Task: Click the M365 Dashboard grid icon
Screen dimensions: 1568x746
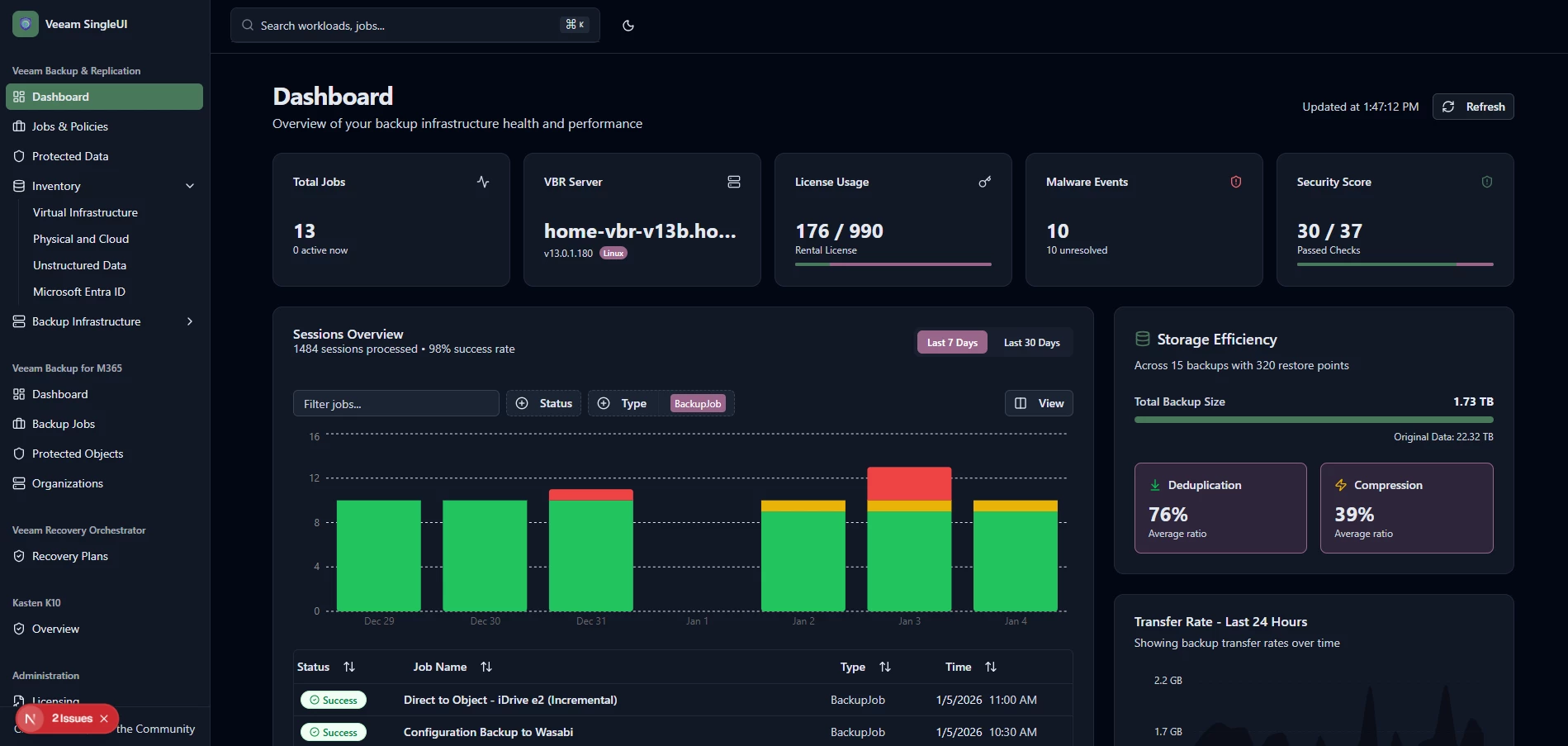Action: 19,394
